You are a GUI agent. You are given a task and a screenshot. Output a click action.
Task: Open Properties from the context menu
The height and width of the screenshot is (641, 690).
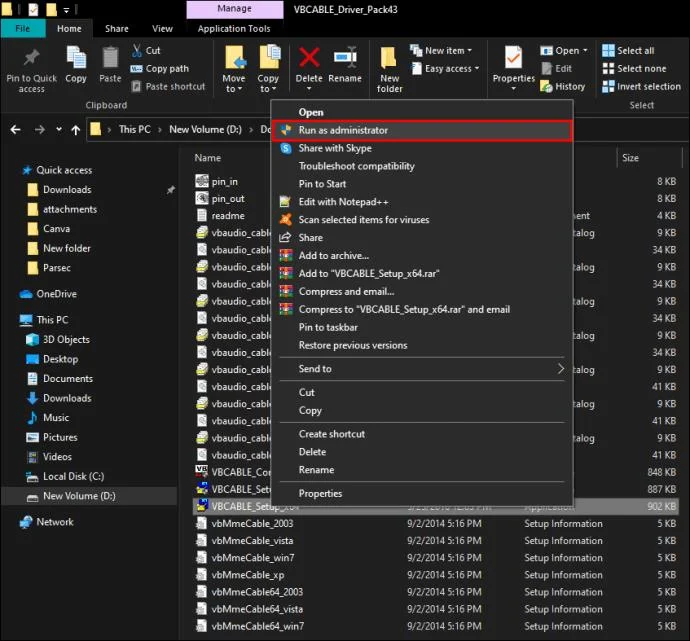click(x=422, y=494)
